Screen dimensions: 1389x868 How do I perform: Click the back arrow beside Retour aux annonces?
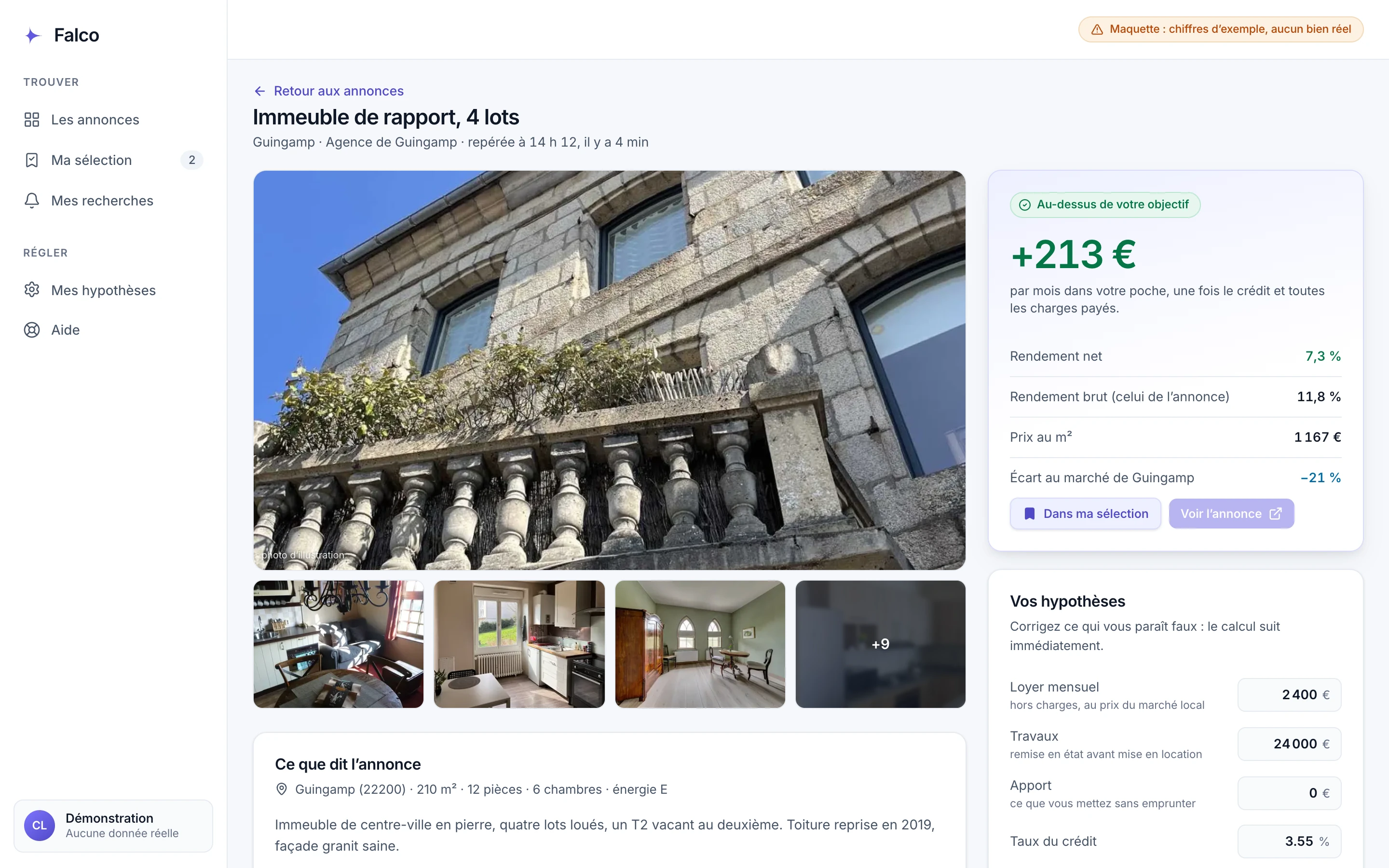point(260,91)
